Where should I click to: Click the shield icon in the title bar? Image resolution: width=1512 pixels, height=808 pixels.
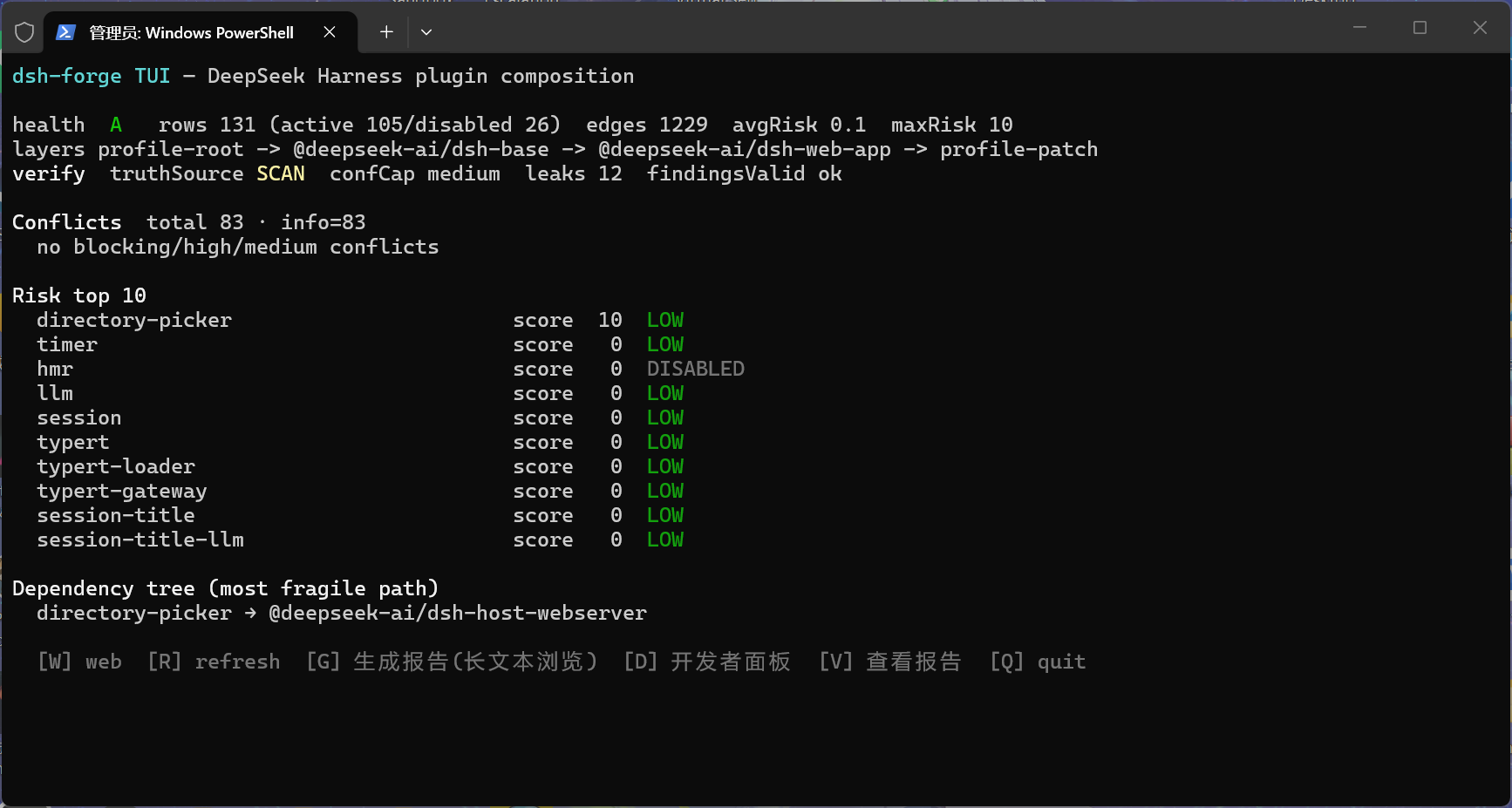click(24, 32)
